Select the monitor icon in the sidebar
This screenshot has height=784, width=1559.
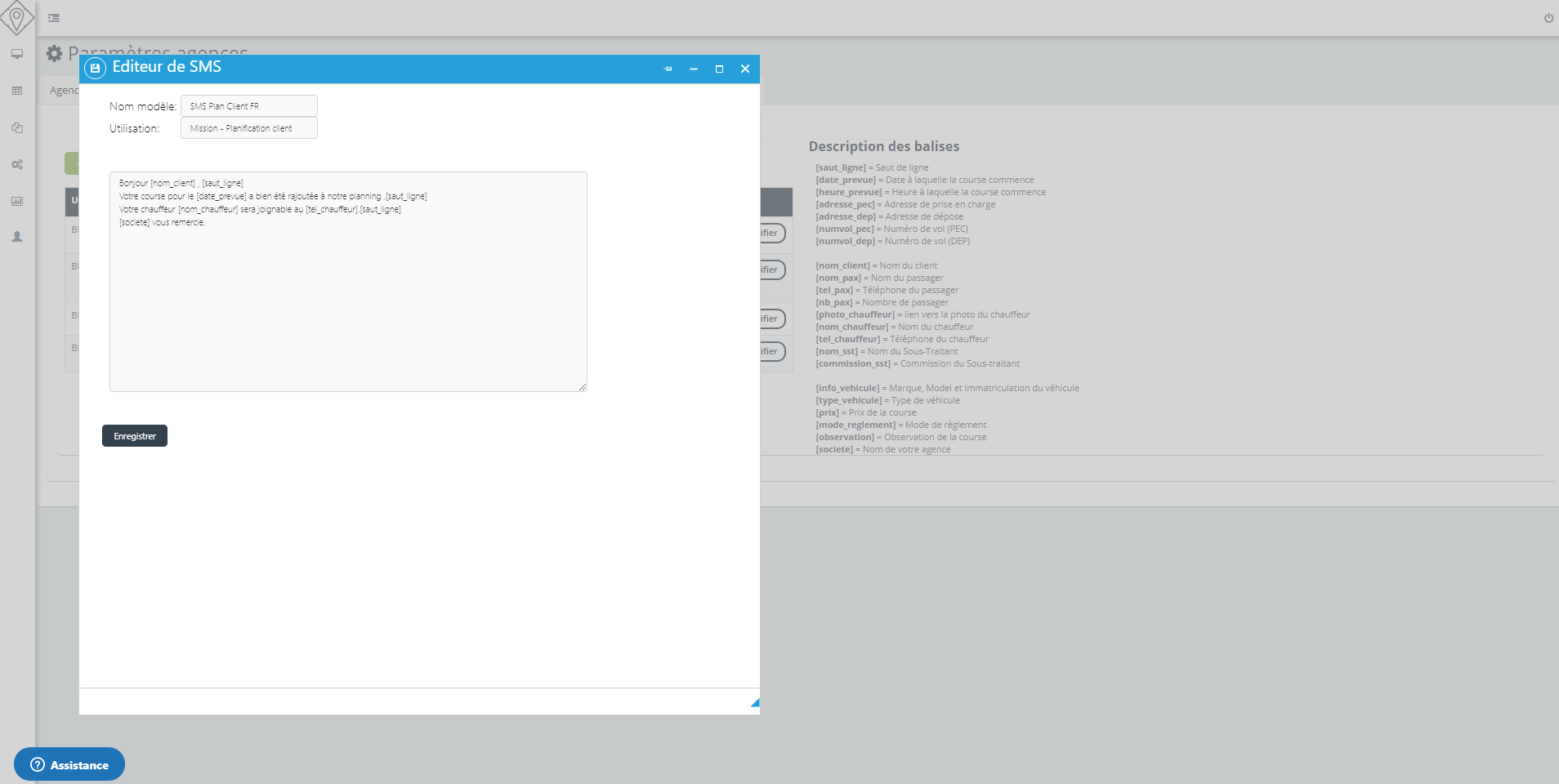point(17,54)
